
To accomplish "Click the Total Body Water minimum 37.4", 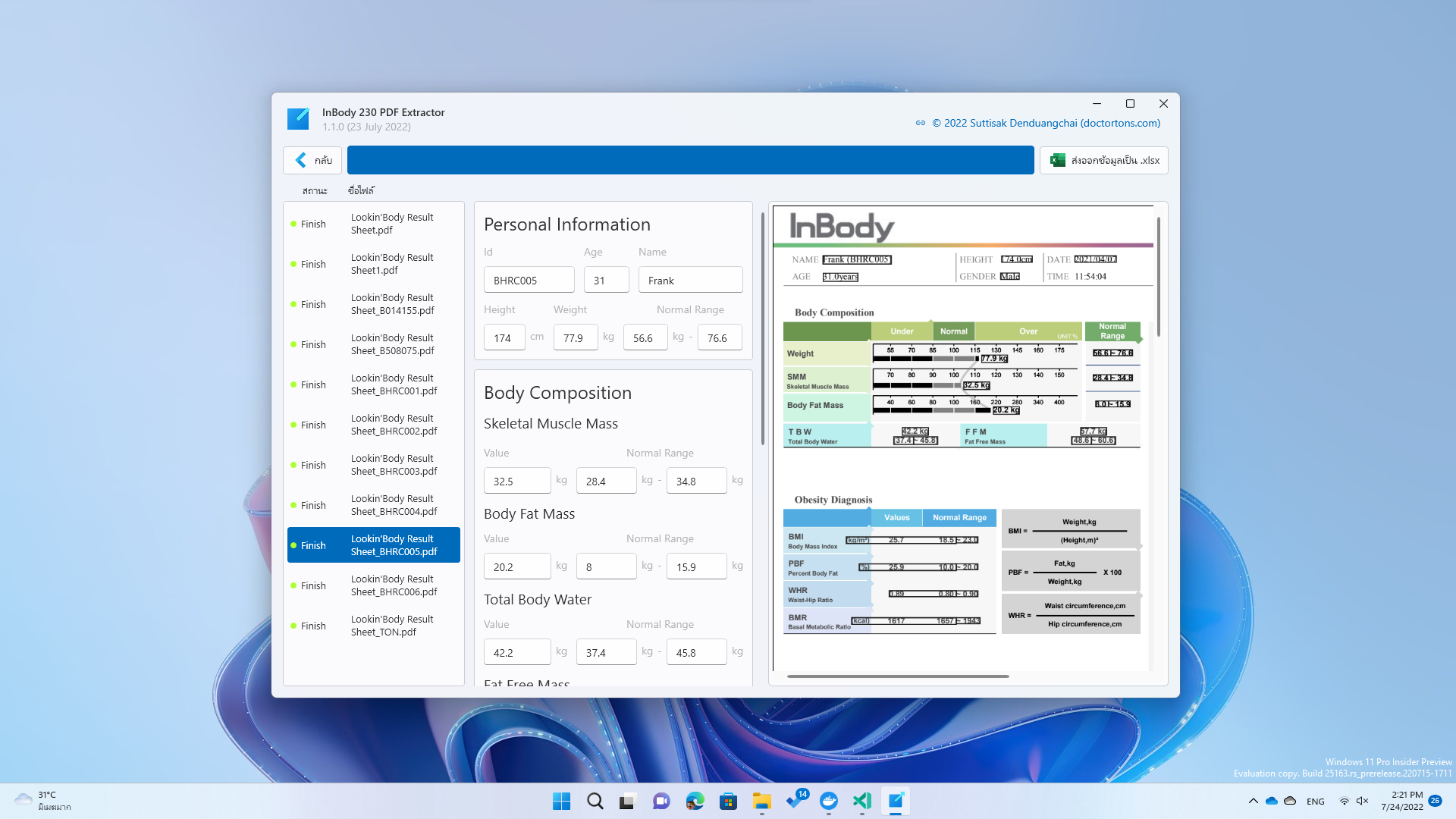I will click(x=606, y=652).
